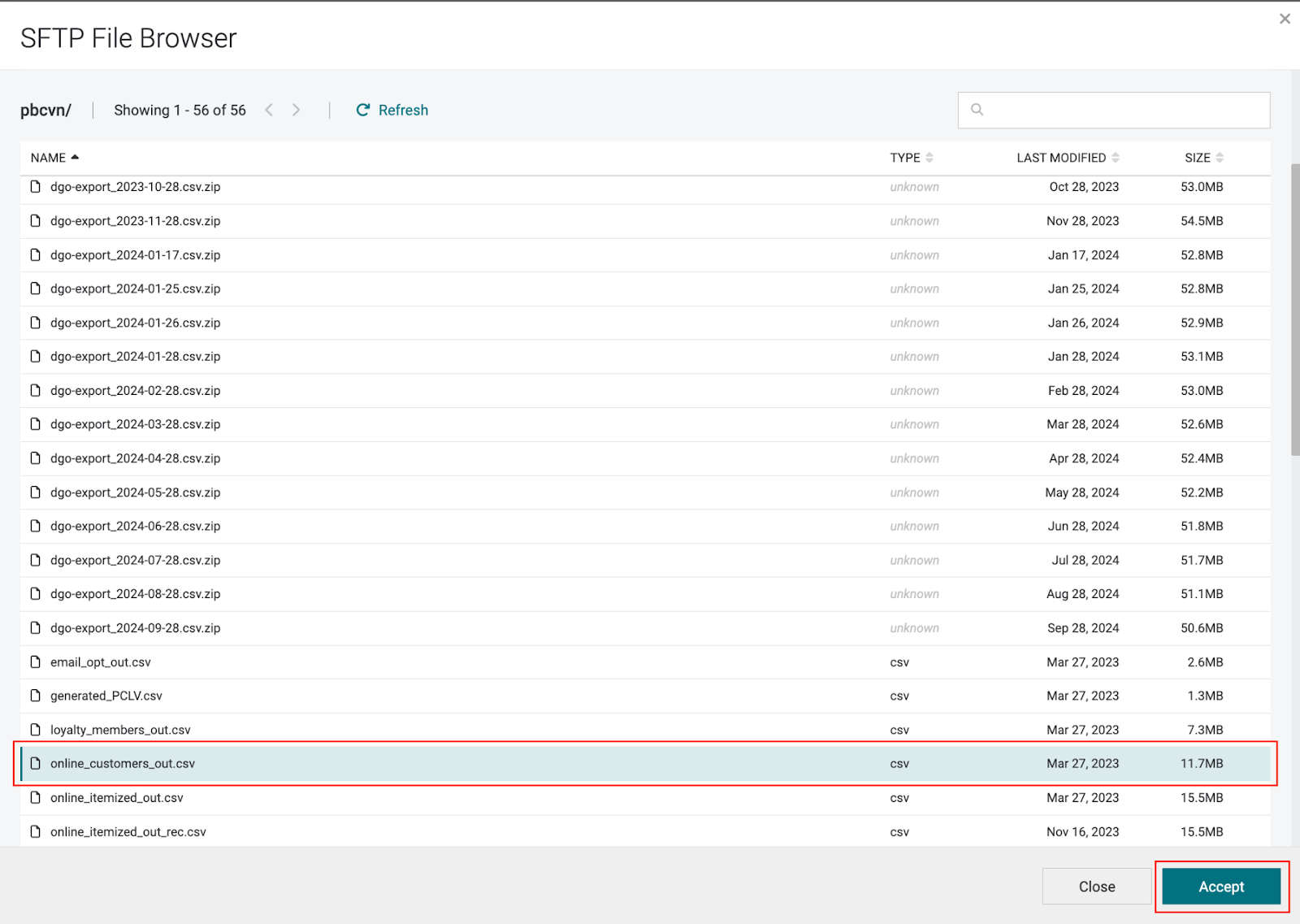
Task: Click file icon for dgo-export_2024-06-28.csv.zip
Action: click(x=35, y=527)
